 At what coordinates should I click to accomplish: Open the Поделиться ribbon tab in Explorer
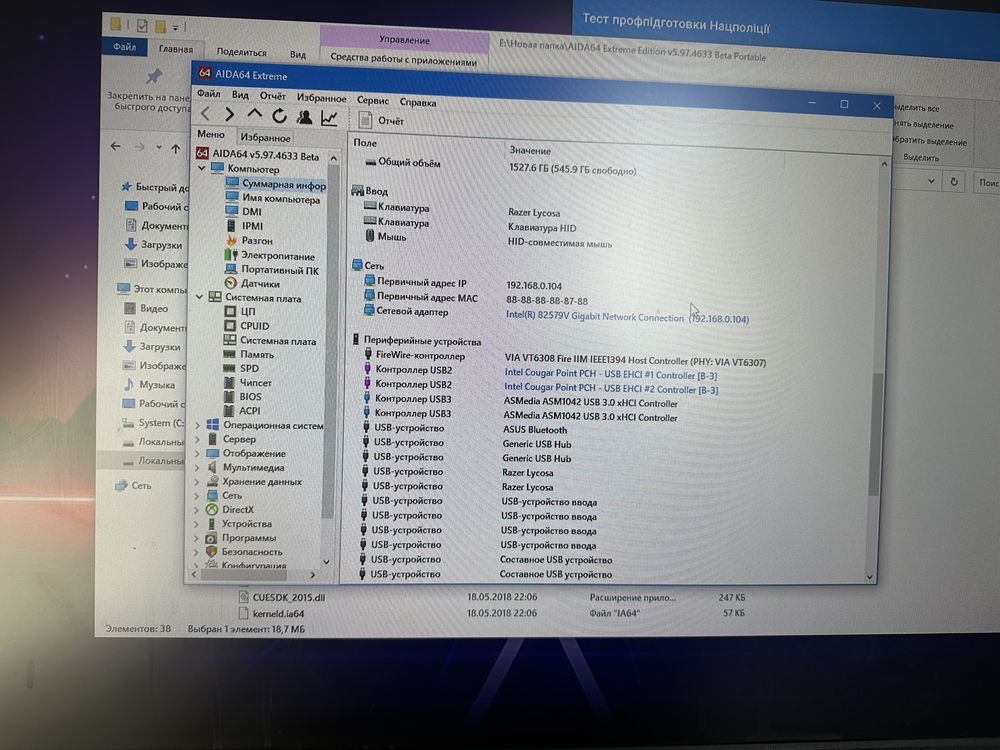pos(241,52)
